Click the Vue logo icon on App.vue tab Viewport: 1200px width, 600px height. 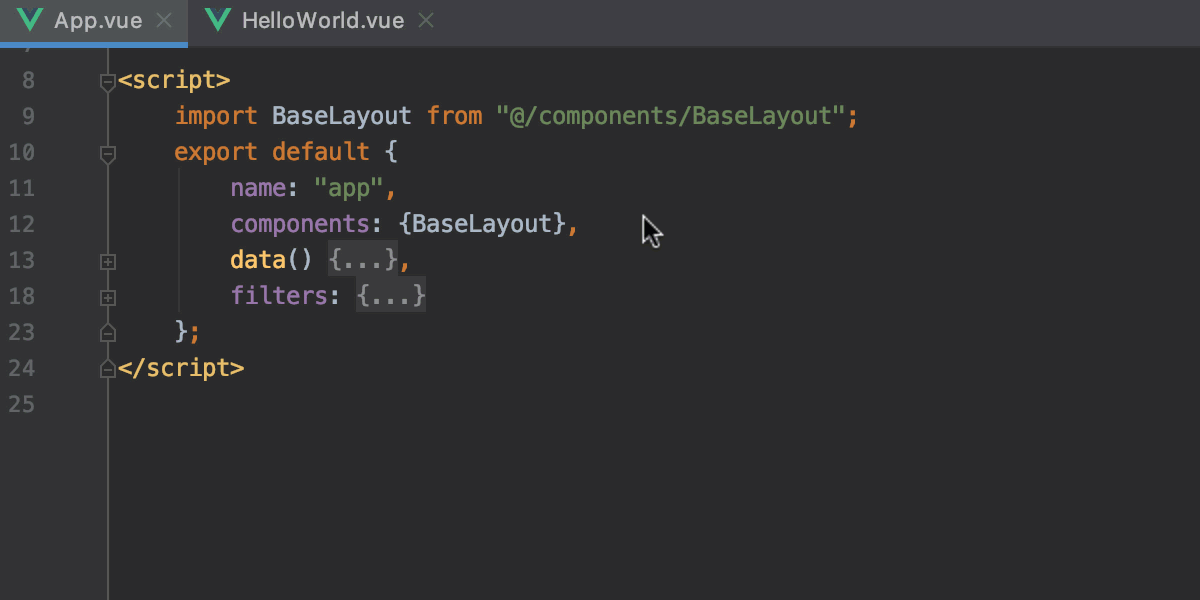30,20
